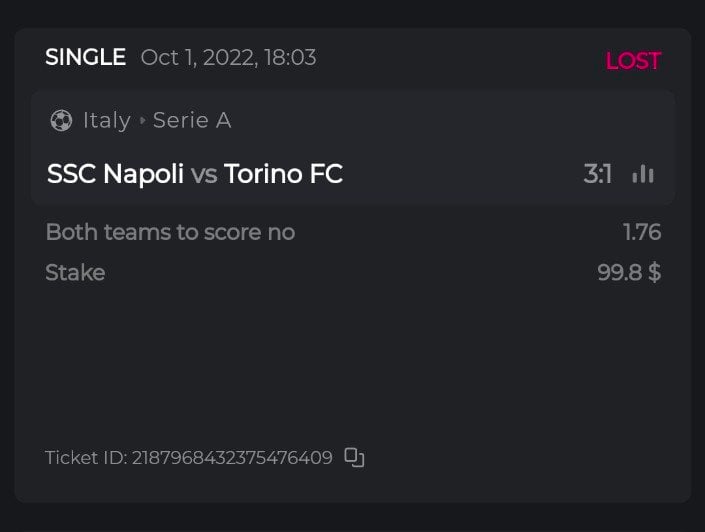Open match statistics bar chart icon
The width and height of the screenshot is (705, 532).
643,175
